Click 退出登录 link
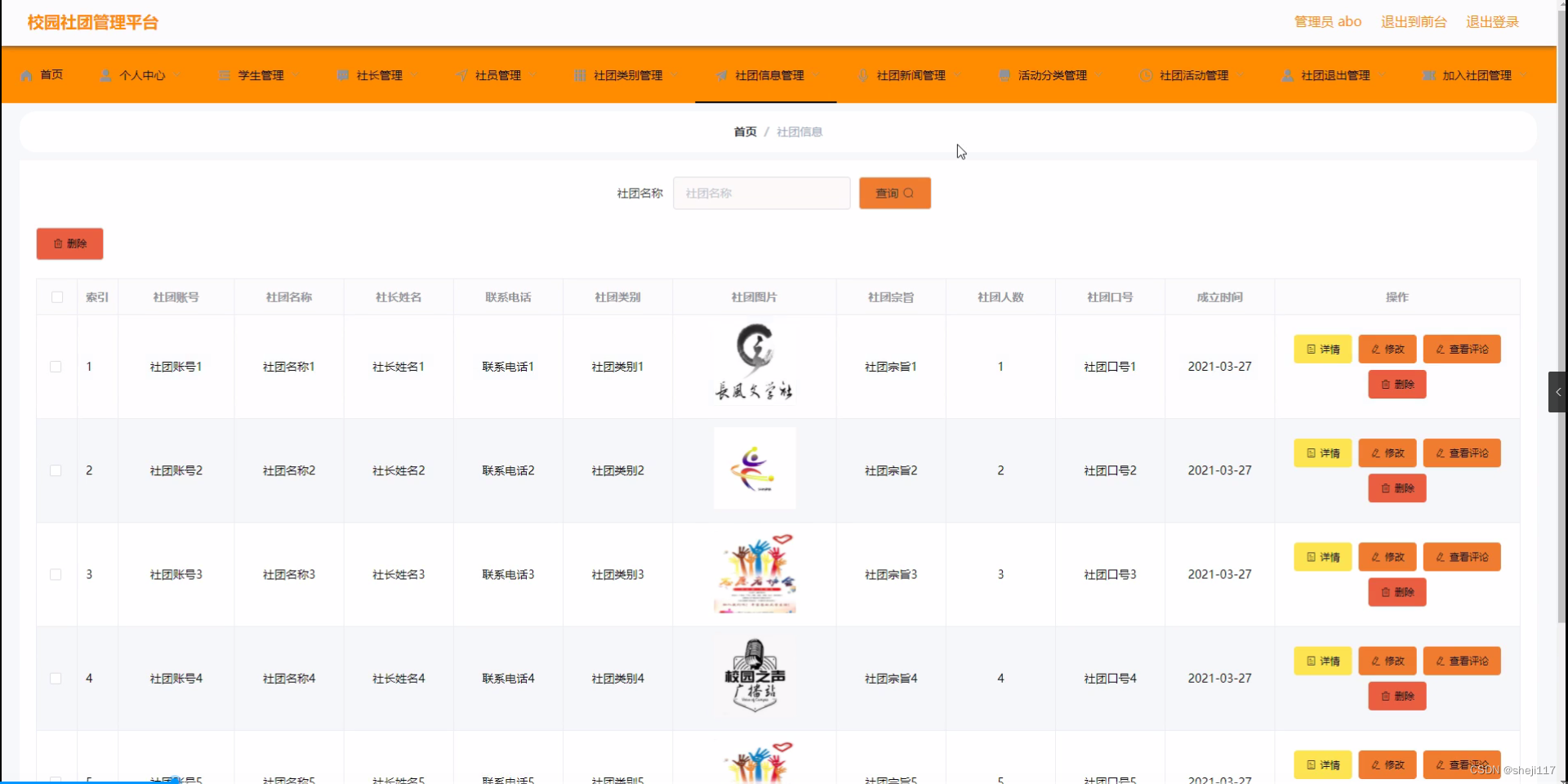Screen dimensions: 1568x784 [x=1492, y=22]
